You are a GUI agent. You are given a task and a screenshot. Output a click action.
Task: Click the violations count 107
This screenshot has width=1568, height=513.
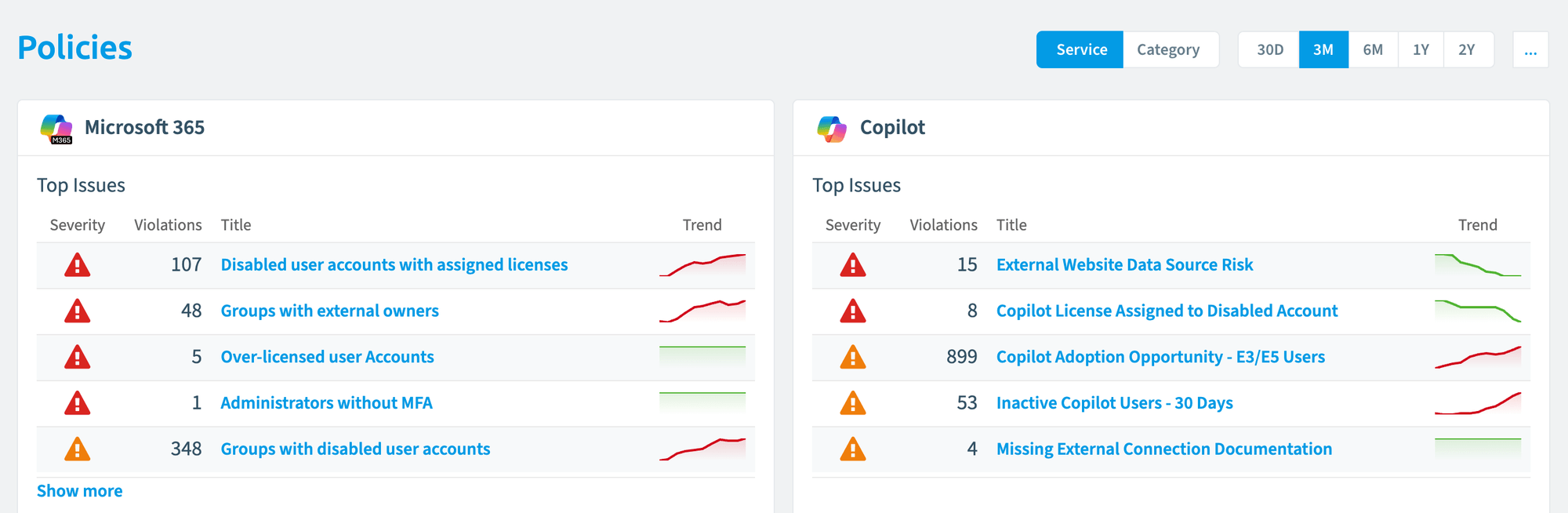(186, 265)
